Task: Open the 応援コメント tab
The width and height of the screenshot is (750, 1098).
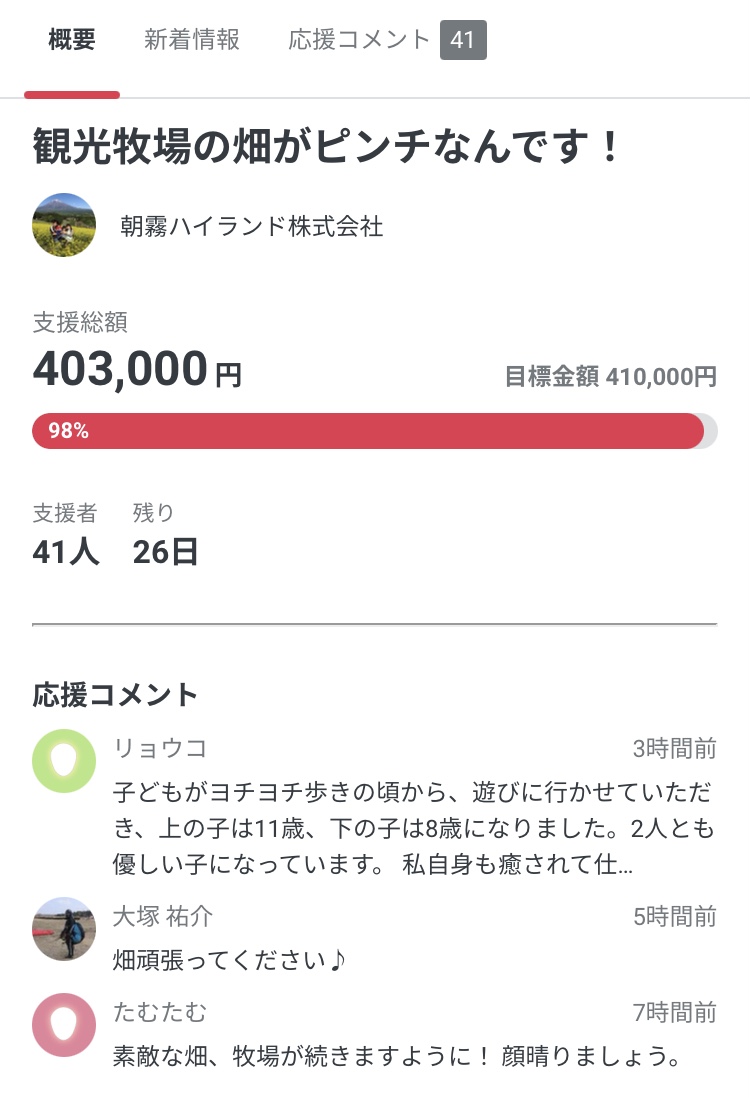Action: pos(359,41)
